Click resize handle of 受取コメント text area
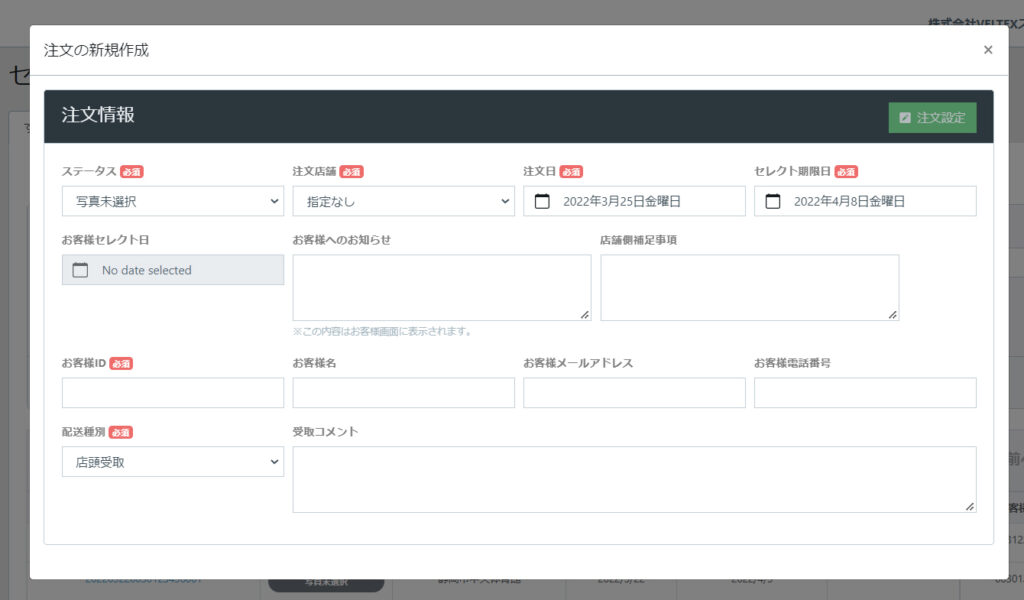The width and height of the screenshot is (1024, 600). (x=969, y=506)
